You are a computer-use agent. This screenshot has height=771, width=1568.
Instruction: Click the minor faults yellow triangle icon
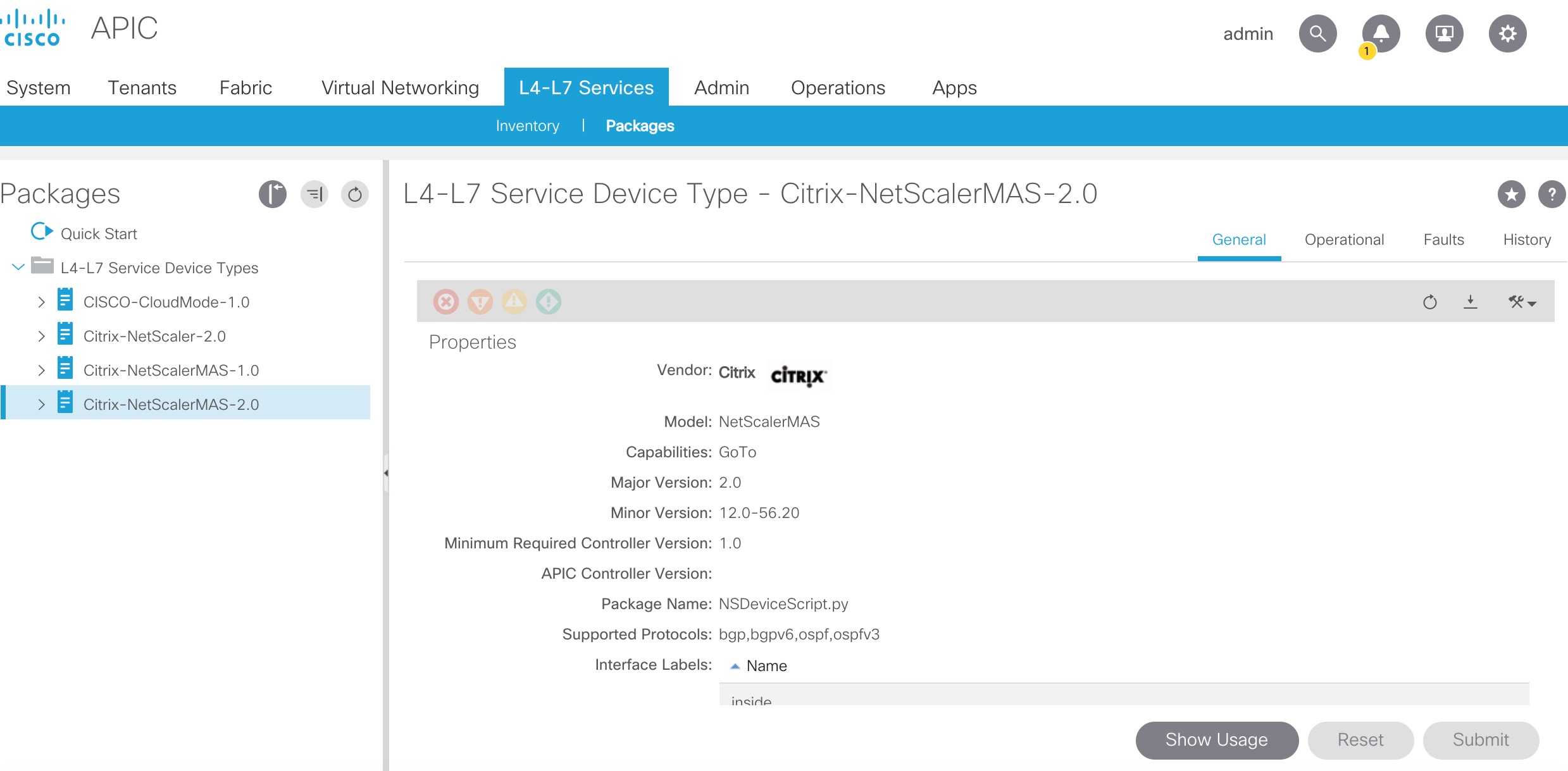(x=514, y=302)
